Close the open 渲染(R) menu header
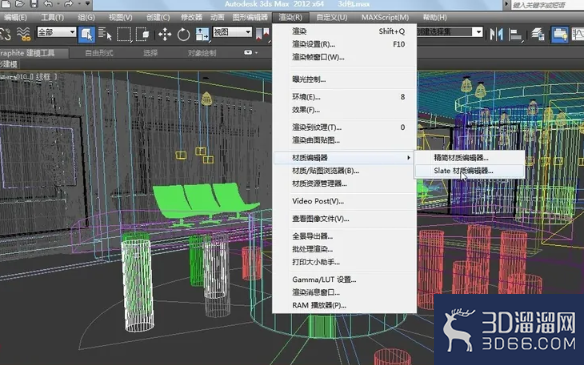 (291, 17)
